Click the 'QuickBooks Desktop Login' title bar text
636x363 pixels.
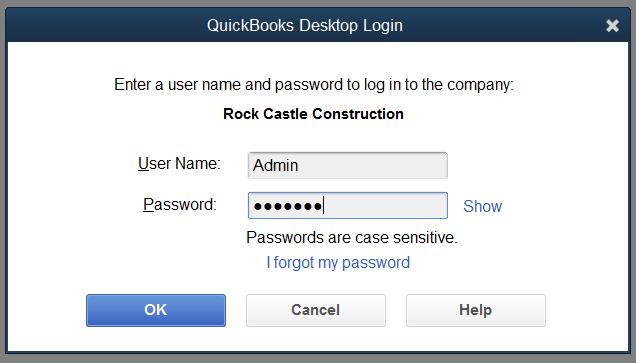click(x=305, y=26)
